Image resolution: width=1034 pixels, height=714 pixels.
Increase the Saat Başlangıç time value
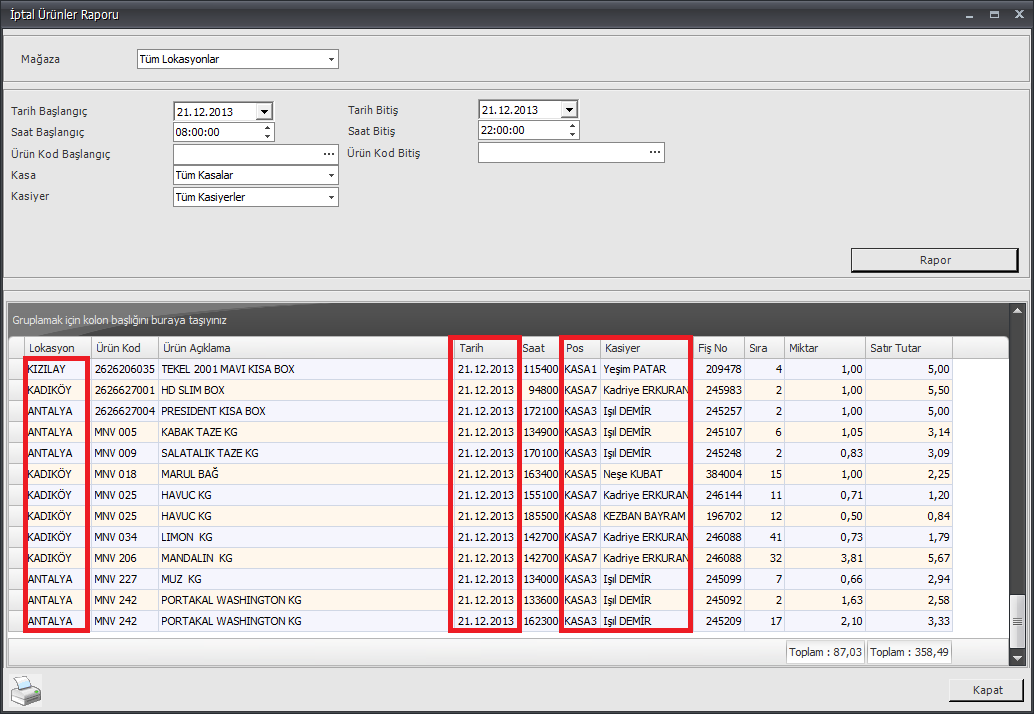coord(266,128)
